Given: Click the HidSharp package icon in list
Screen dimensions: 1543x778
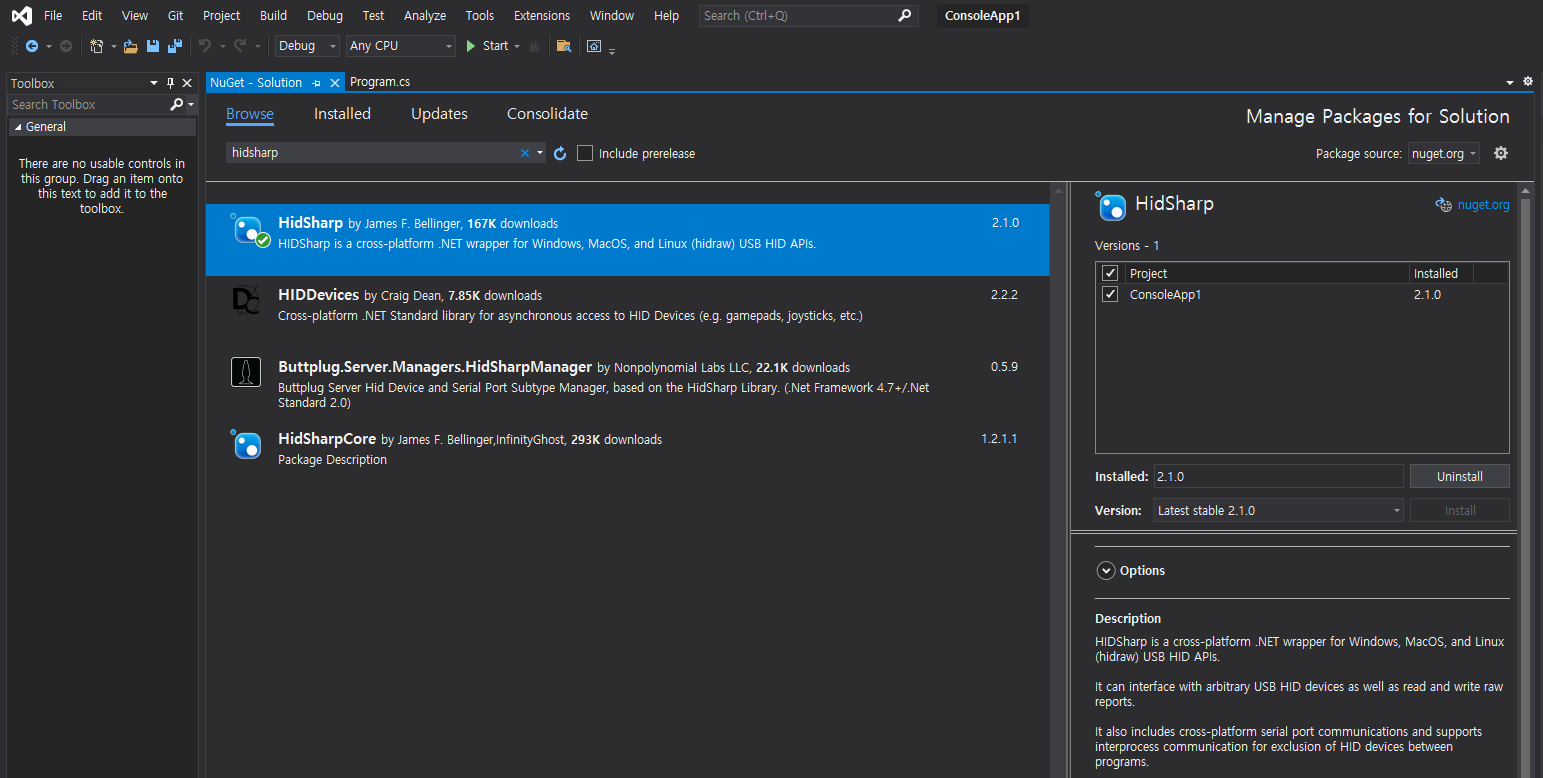Looking at the screenshot, I should pyautogui.click(x=248, y=230).
